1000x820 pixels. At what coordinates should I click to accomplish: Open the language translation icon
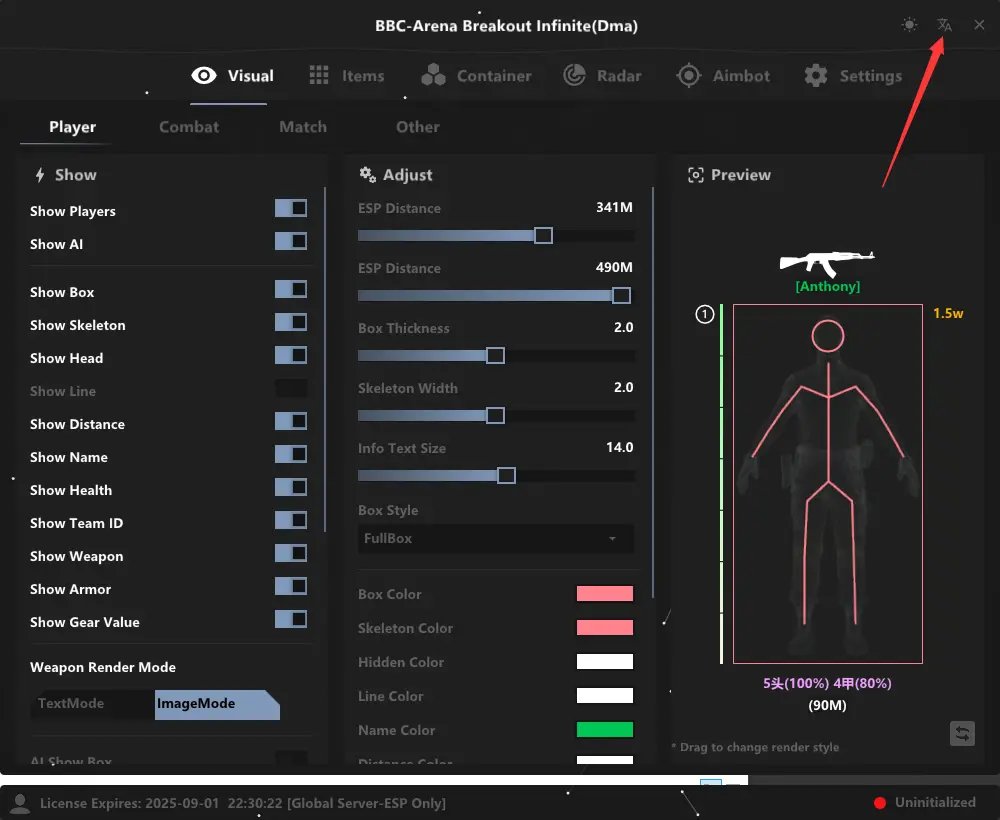click(x=944, y=24)
